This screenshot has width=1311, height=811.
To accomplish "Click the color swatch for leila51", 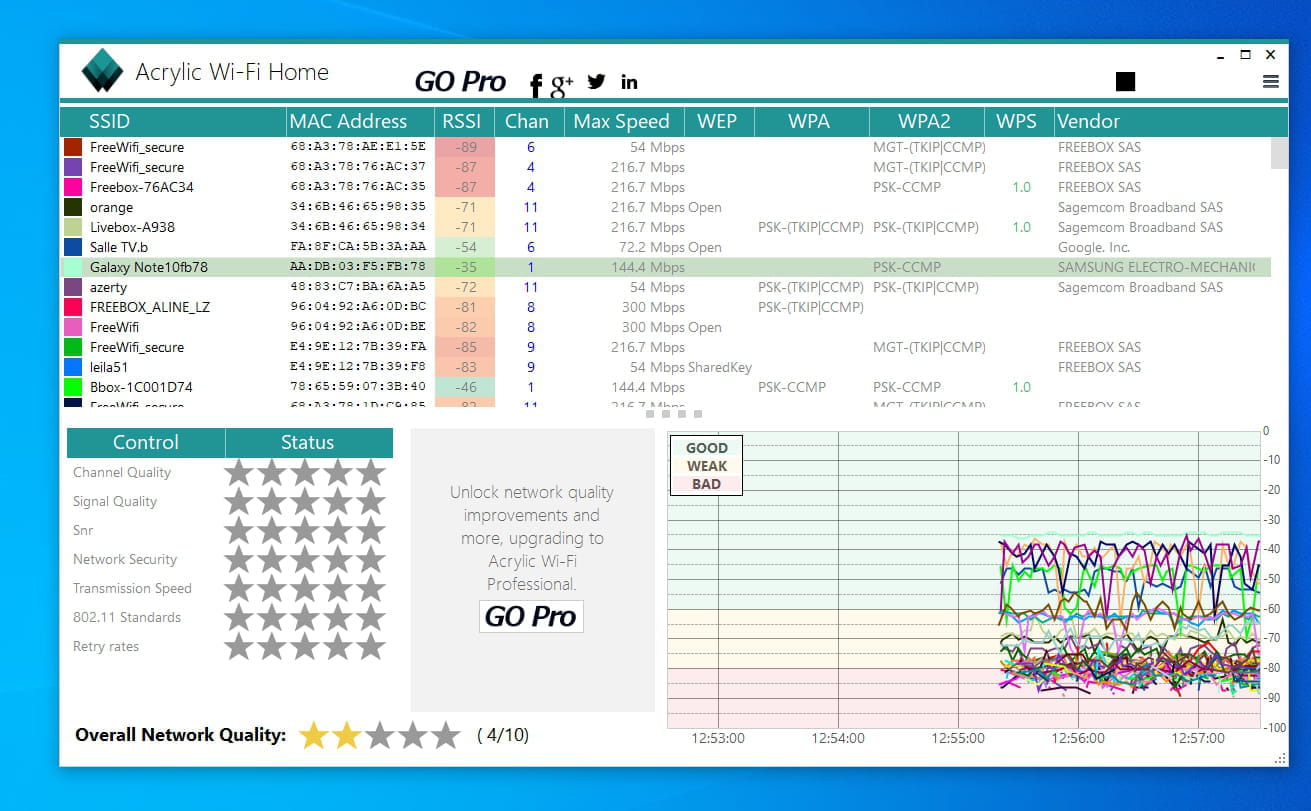I will coord(73,367).
